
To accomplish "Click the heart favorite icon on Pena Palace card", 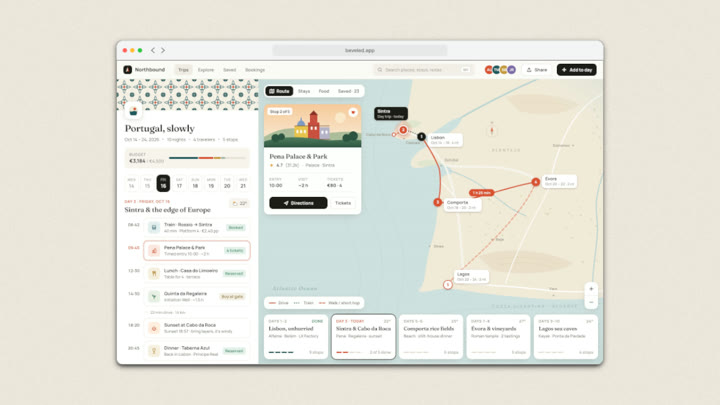I will click(x=353, y=112).
